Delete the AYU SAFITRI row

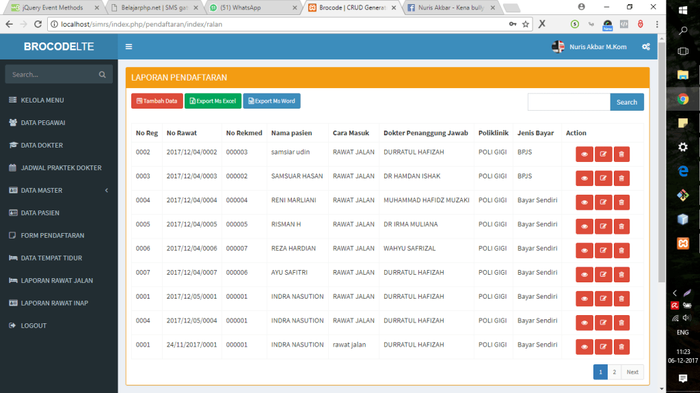(x=621, y=275)
